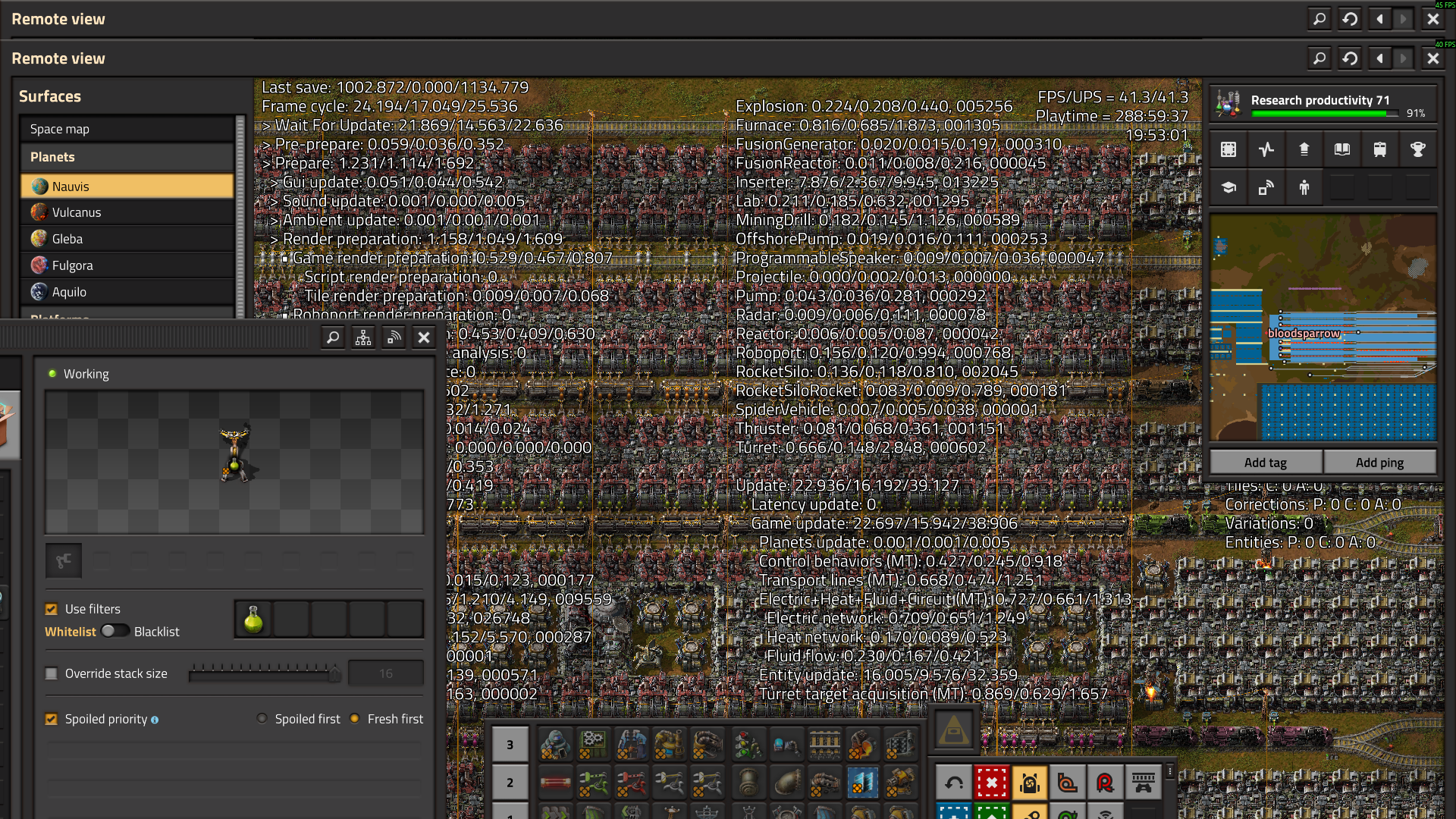Click the Surfaces list scrollbar
The height and width of the screenshot is (819, 1456).
[x=241, y=216]
